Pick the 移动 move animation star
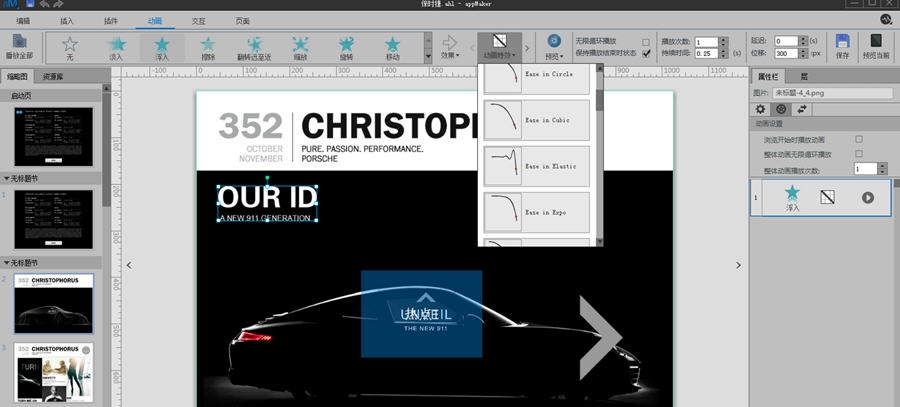 pos(392,44)
